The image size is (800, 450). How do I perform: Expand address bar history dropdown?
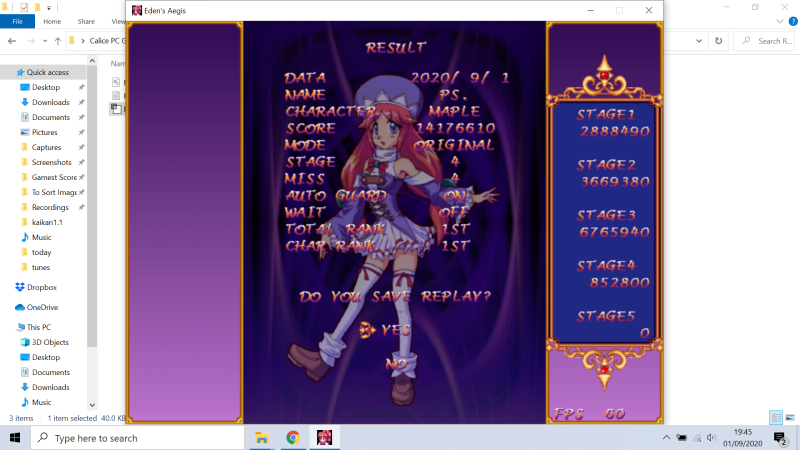699,41
